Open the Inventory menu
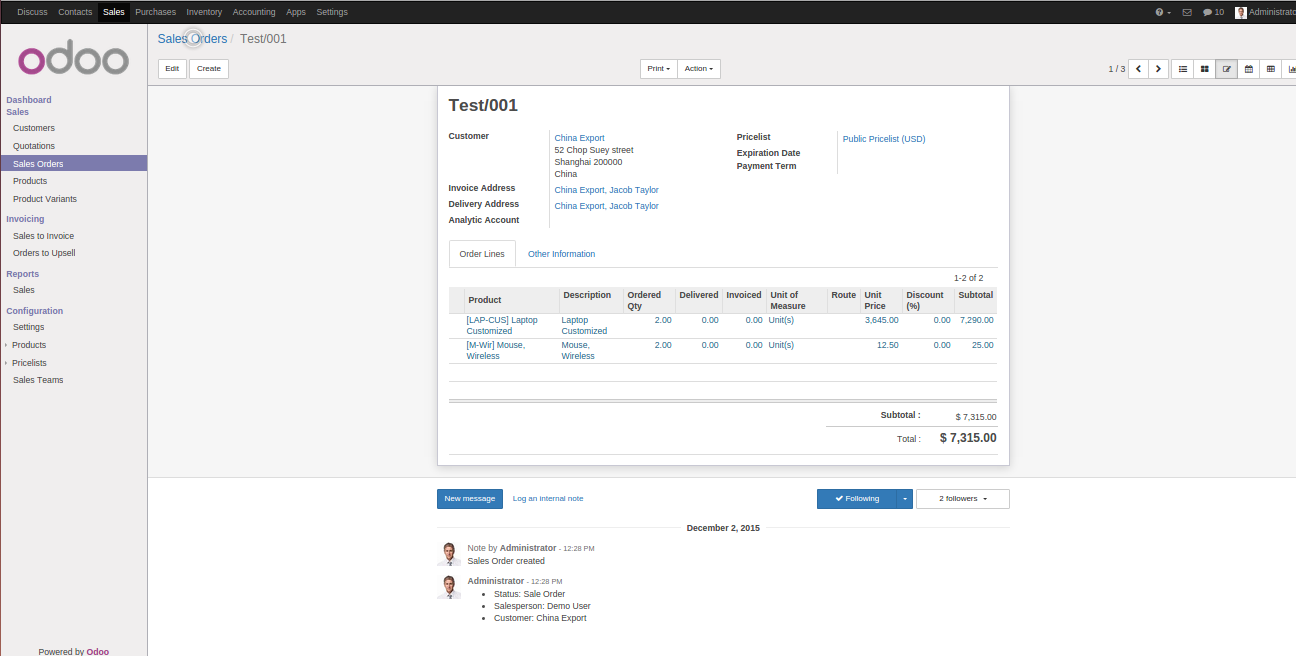This screenshot has width=1296, height=656. 204,12
